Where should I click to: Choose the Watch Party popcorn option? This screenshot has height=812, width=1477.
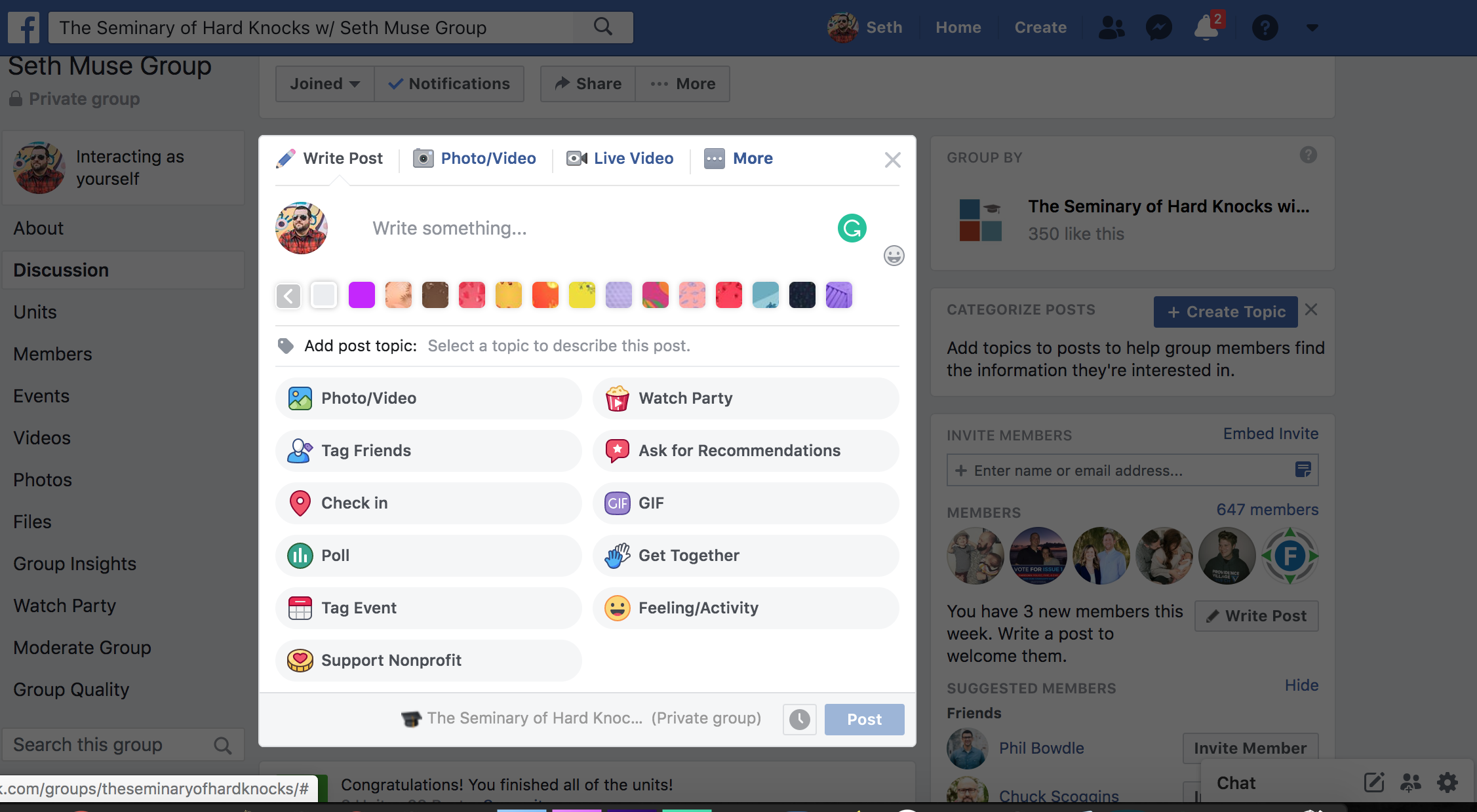746,398
